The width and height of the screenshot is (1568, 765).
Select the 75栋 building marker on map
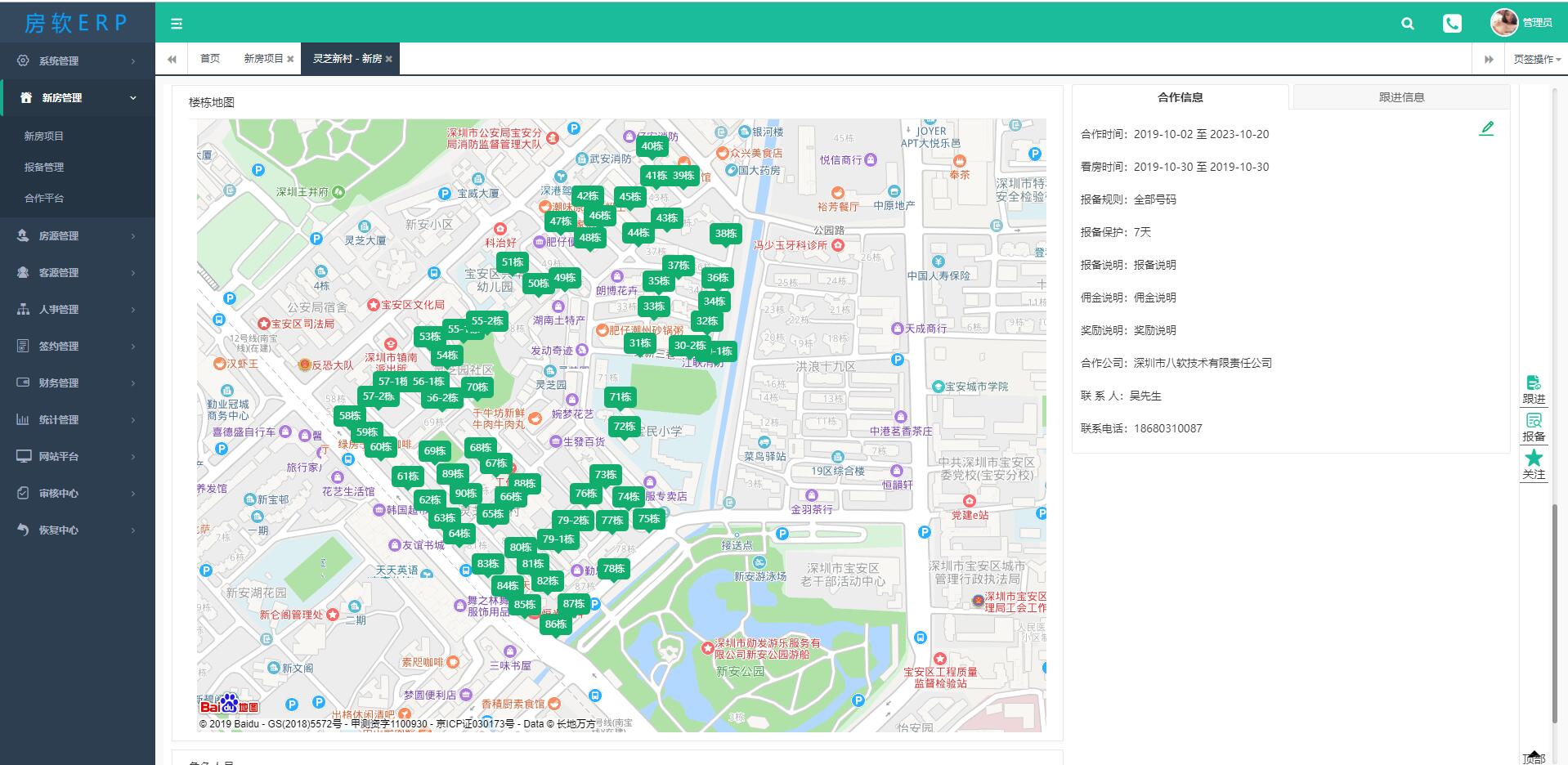[649, 519]
